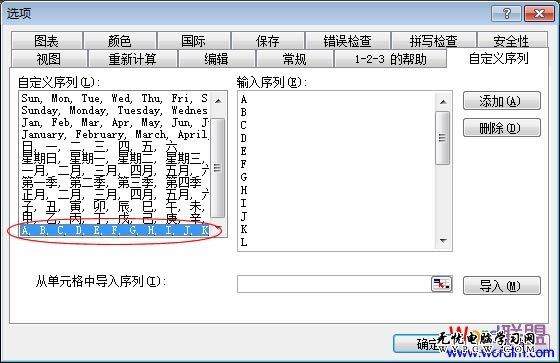Open the 图表 tab

(x=47, y=41)
